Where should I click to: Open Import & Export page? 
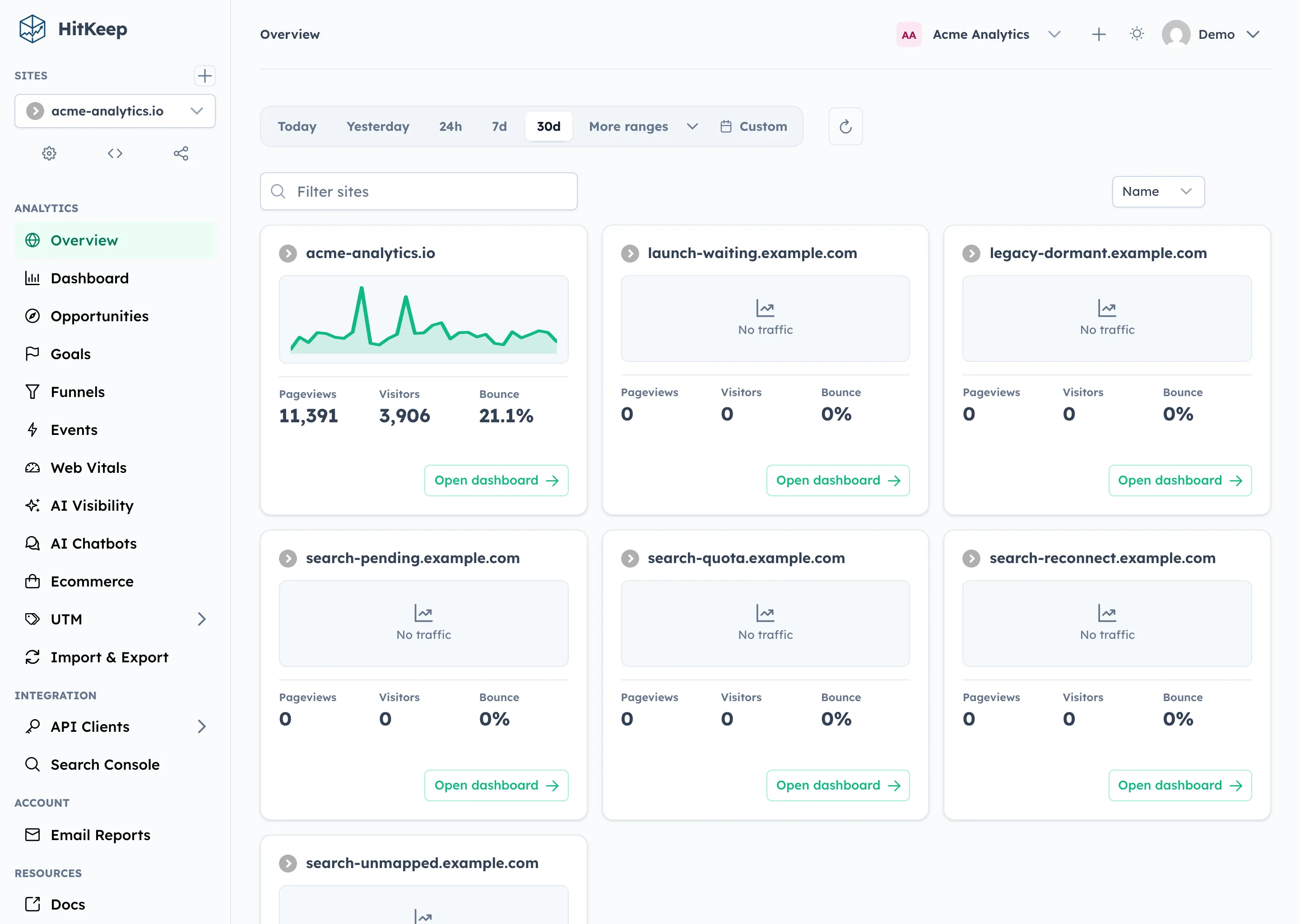pos(115,657)
